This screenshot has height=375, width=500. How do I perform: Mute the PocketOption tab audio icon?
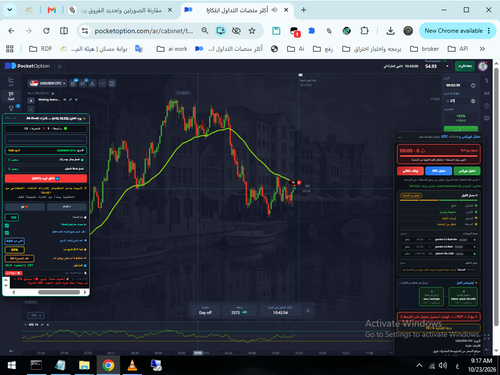point(274,10)
